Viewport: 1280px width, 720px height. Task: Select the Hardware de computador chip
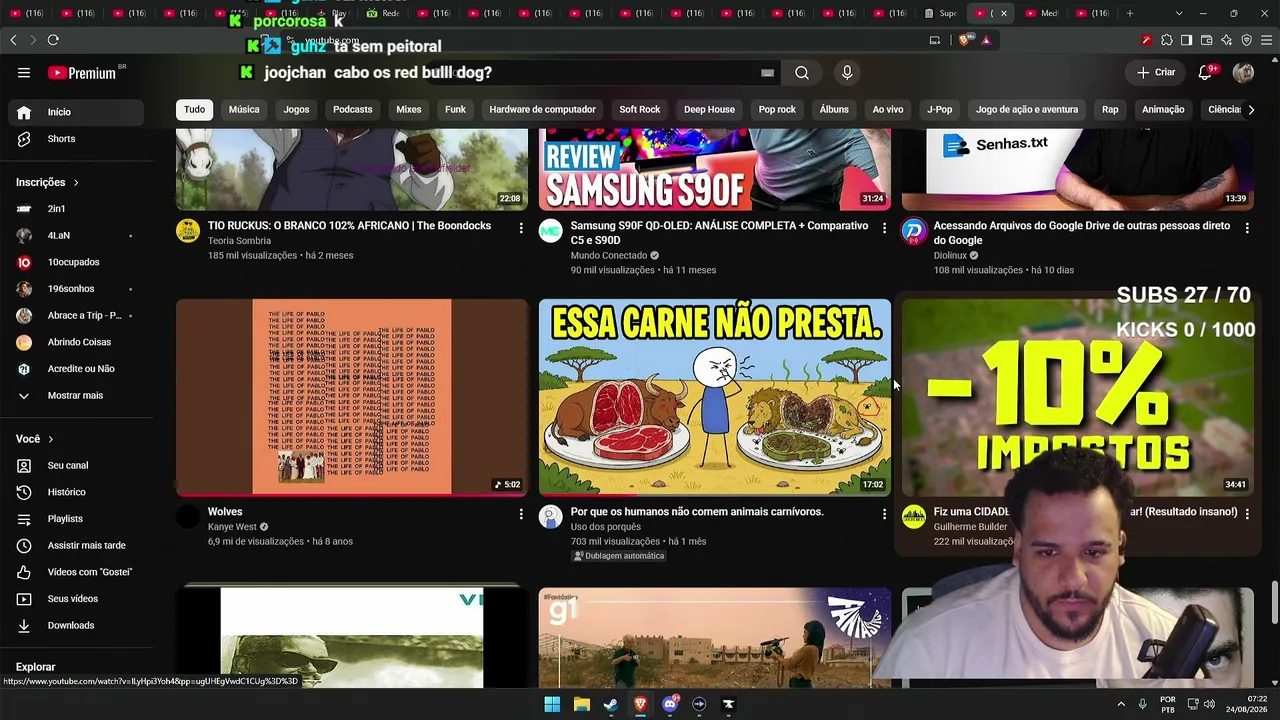542,110
